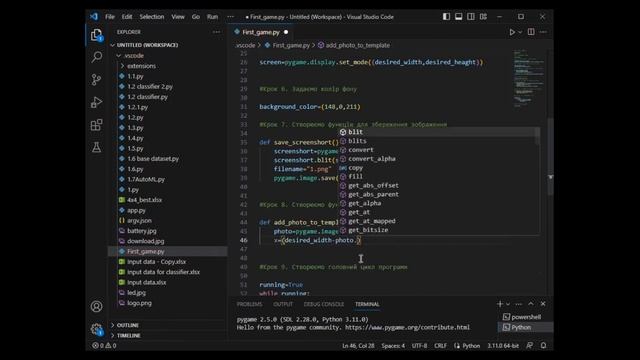Open the Customize Layout icon
Screen dimensions: 640x360
pos(483,17)
